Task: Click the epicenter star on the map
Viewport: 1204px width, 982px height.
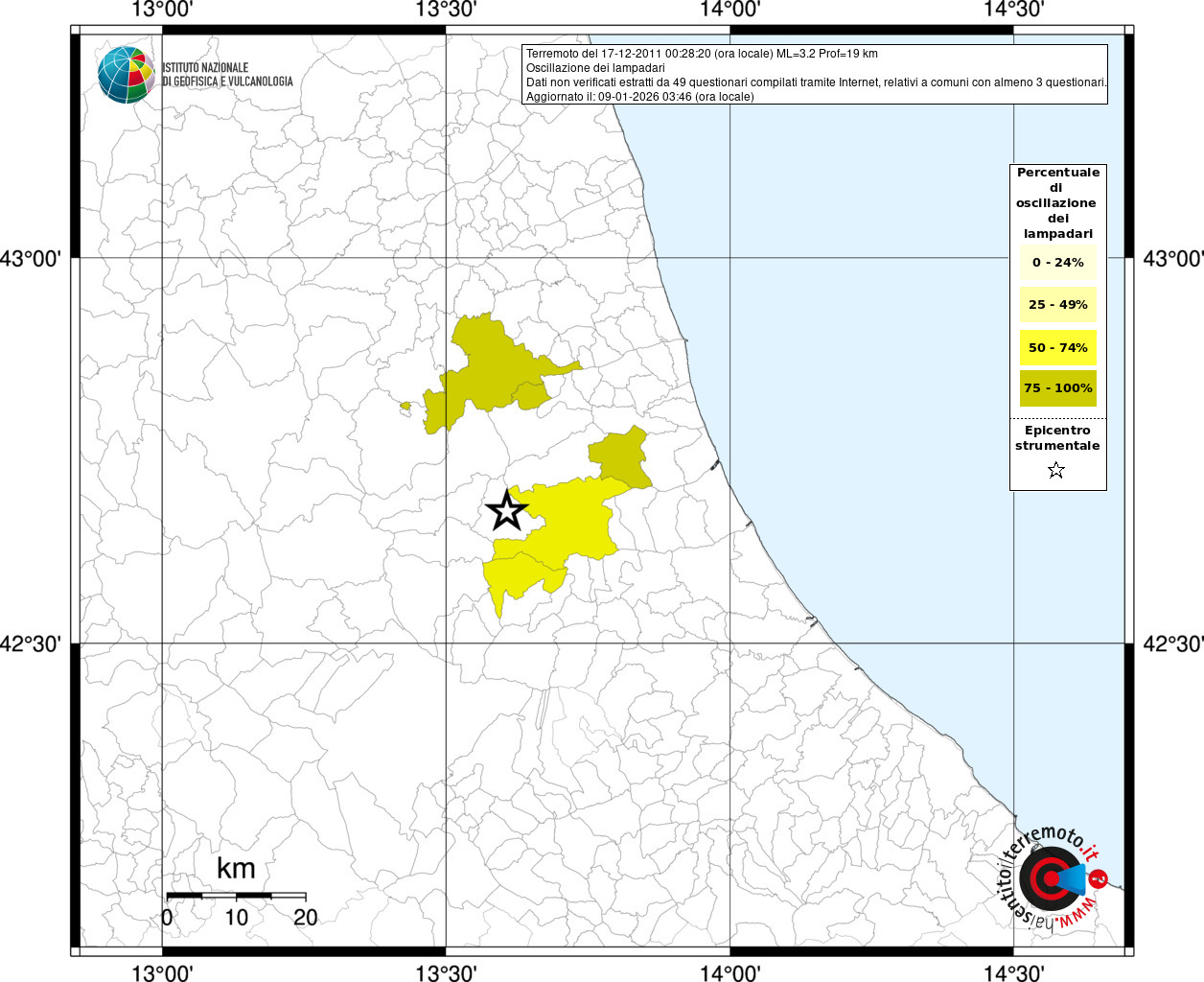Action: point(506,510)
